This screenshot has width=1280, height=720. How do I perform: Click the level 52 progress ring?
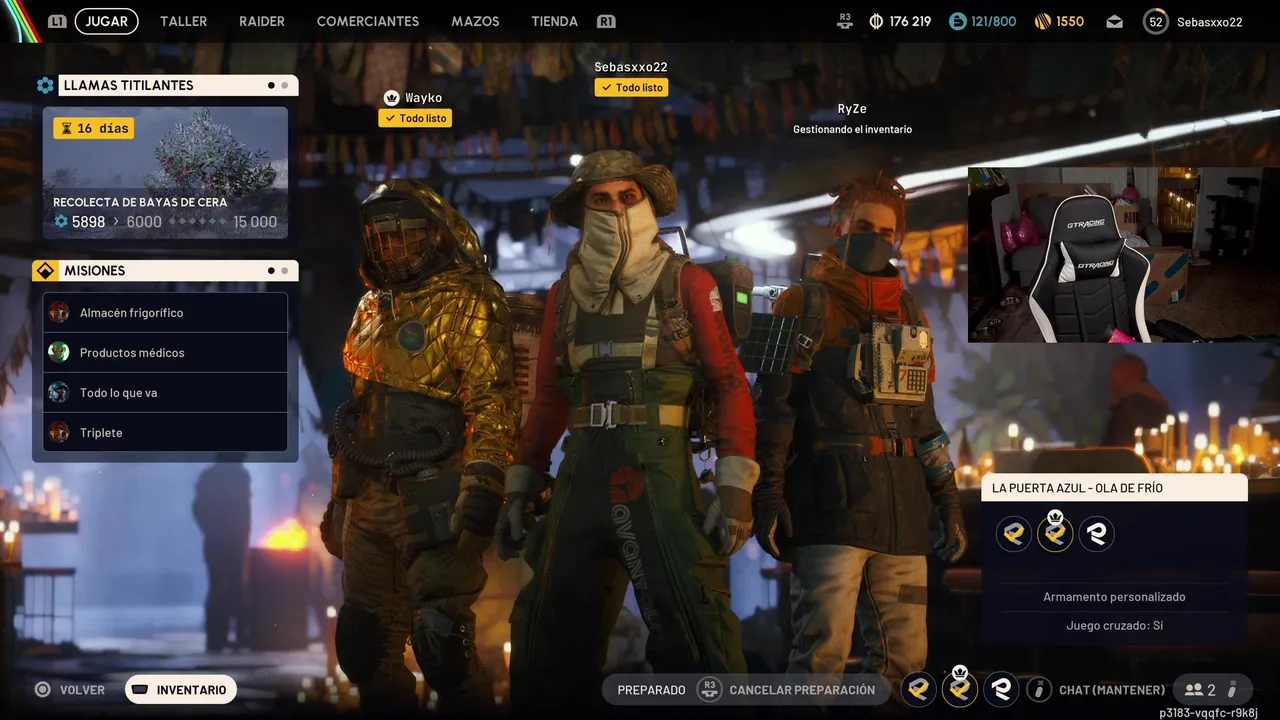tap(1156, 21)
